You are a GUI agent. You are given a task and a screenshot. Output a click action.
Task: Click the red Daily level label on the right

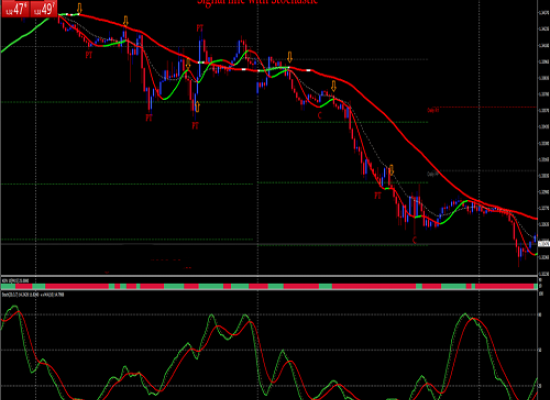pyautogui.click(x=433, y=110)
